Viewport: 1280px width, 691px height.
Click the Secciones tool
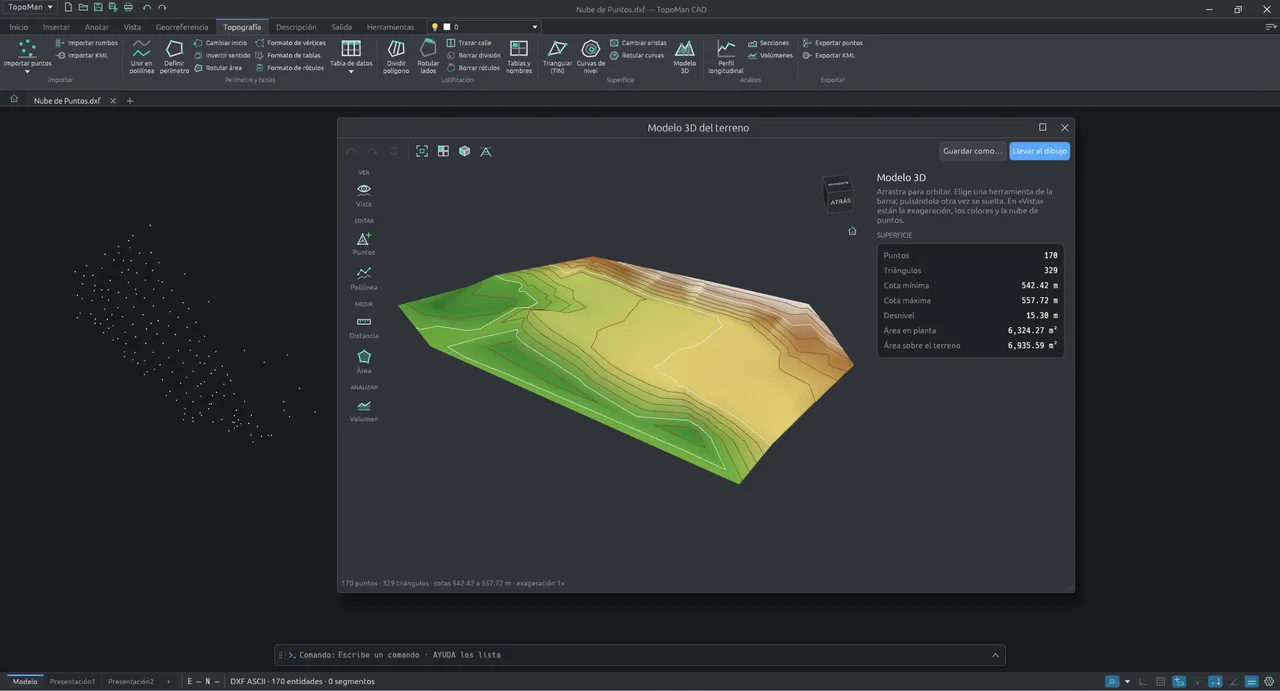pyautogui.click(x=769, y=43)
